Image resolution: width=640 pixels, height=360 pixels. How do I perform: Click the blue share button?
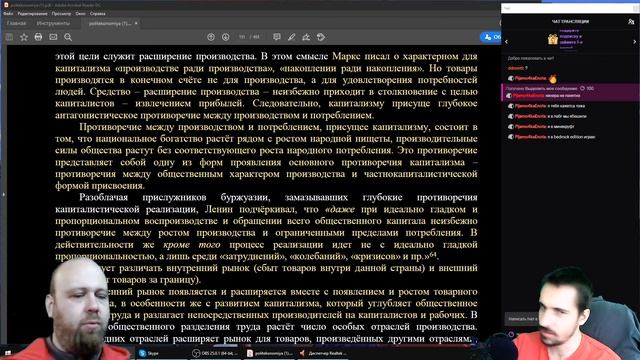(491, 37)
